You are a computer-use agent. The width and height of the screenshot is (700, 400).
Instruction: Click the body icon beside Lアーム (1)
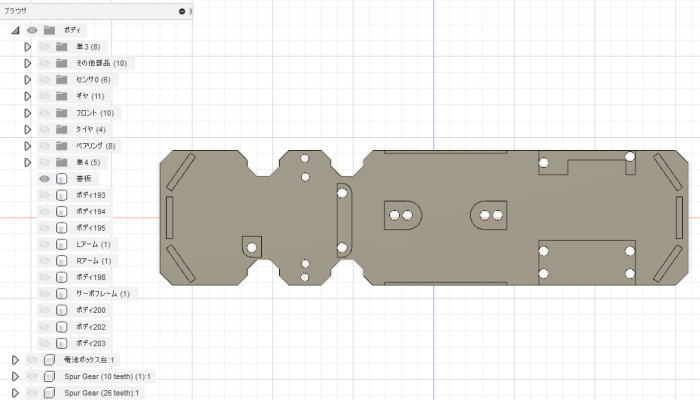62,245
